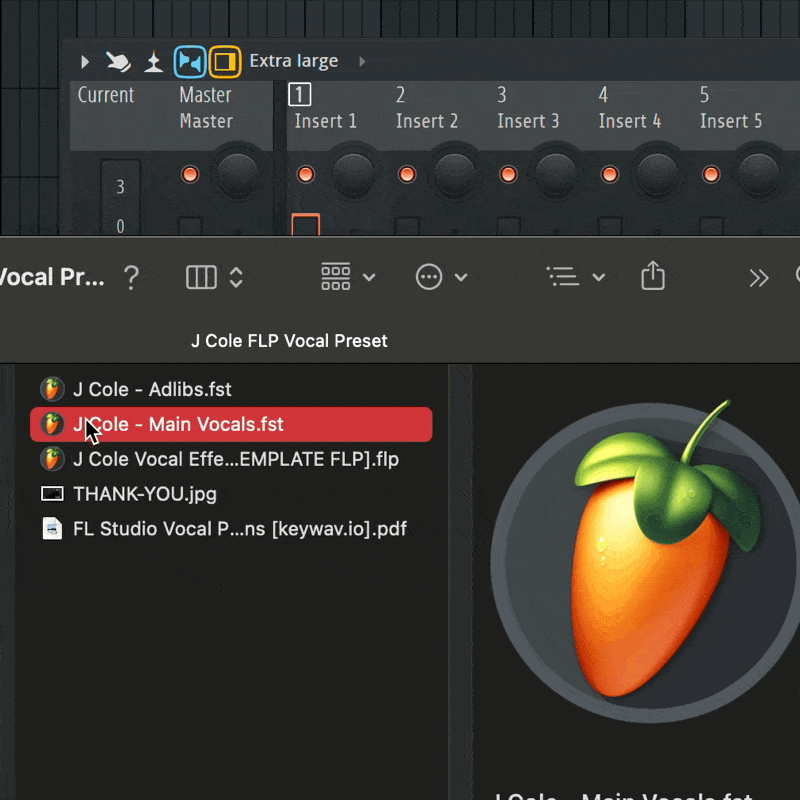Click the Finder help question mark icon
Image resolution: width=800 pixels, height=800 pixels.
pyautogui.click(x=131, y=277)
